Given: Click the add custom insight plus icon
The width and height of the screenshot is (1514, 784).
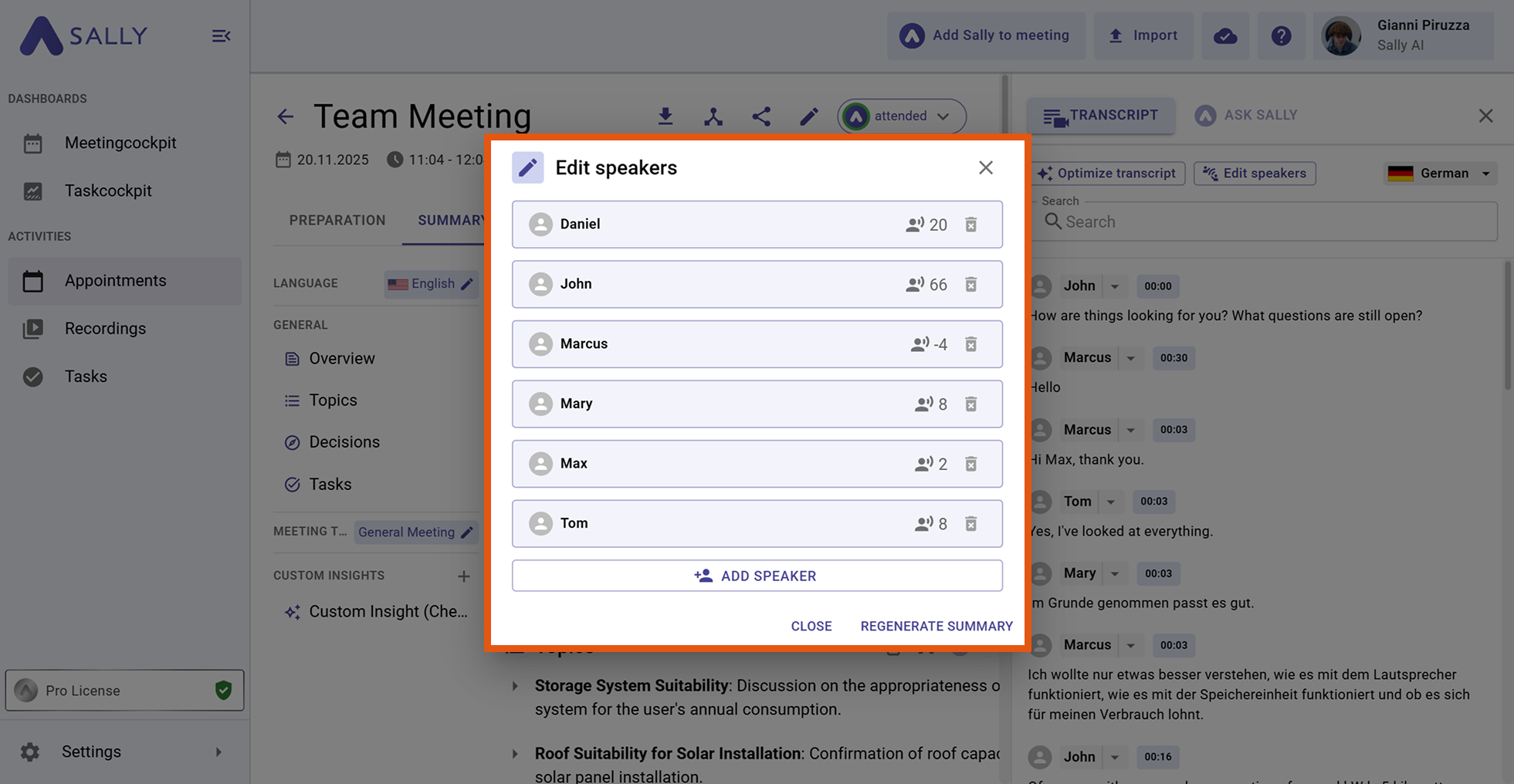Looking at the screenshot, I should pos(463,576).
